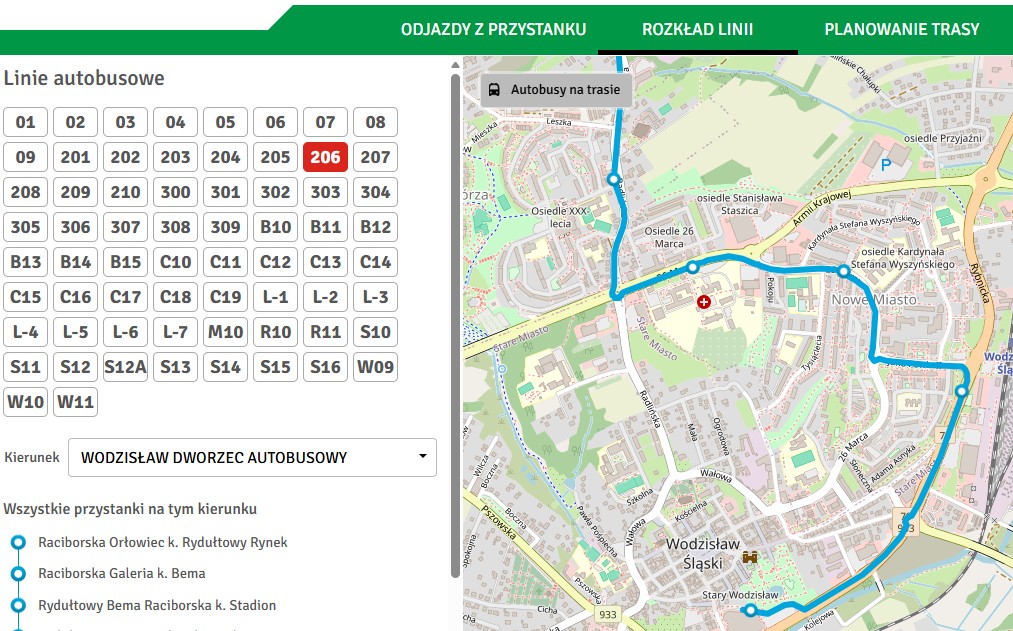
Task: Select bus line W11
Action: tap(75, 402)
